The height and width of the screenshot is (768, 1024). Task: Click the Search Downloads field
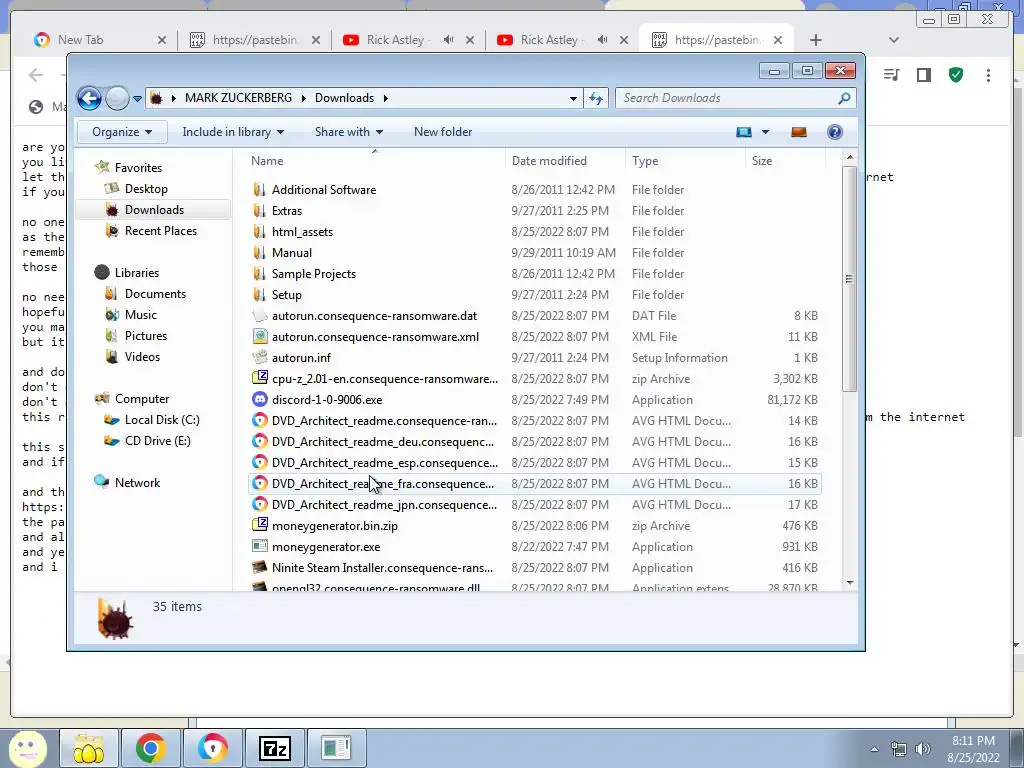pyautogui.click(x=736, y=98)
